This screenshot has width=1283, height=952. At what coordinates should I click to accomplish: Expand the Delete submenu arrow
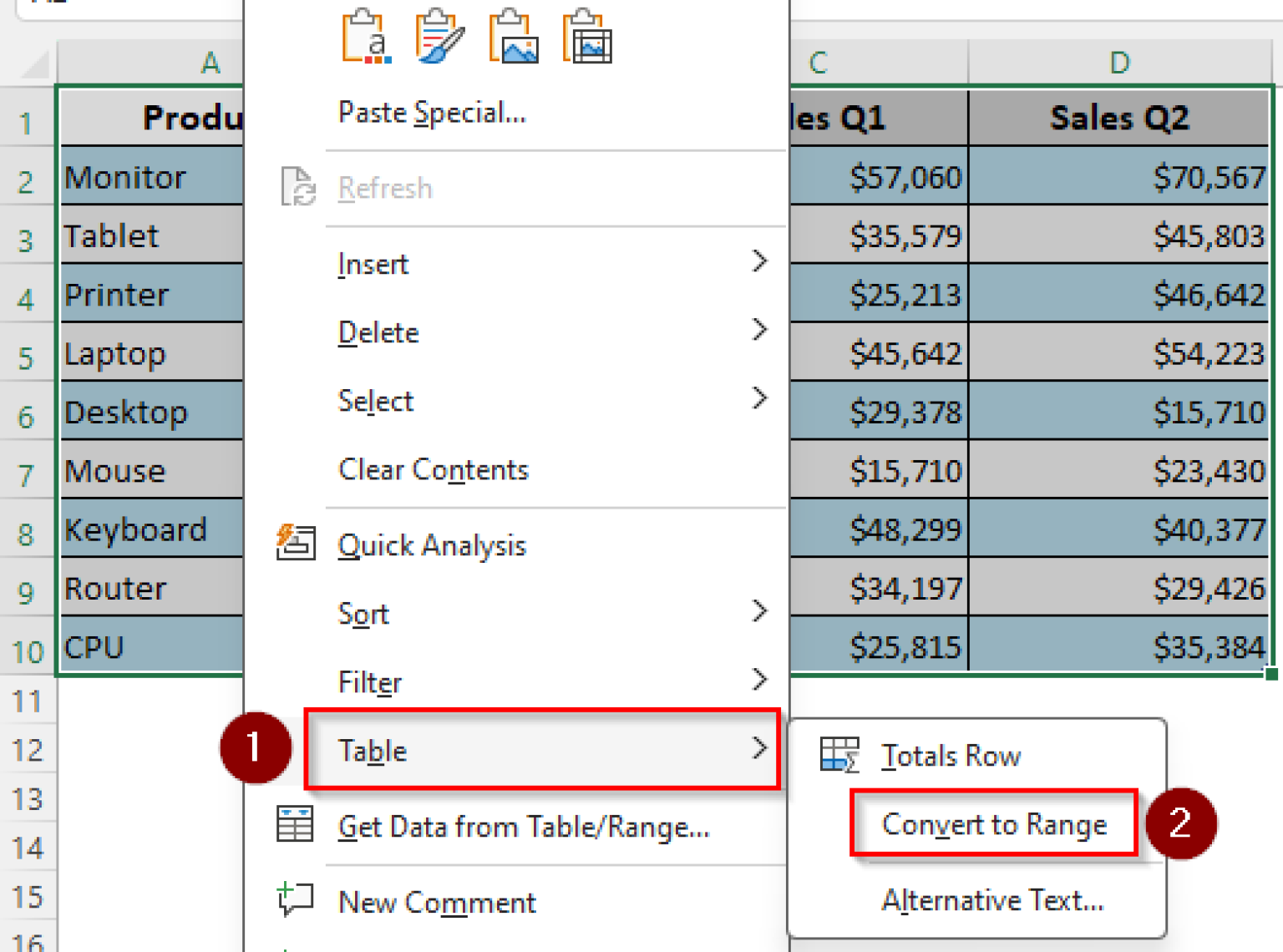(x=760, y=330)
